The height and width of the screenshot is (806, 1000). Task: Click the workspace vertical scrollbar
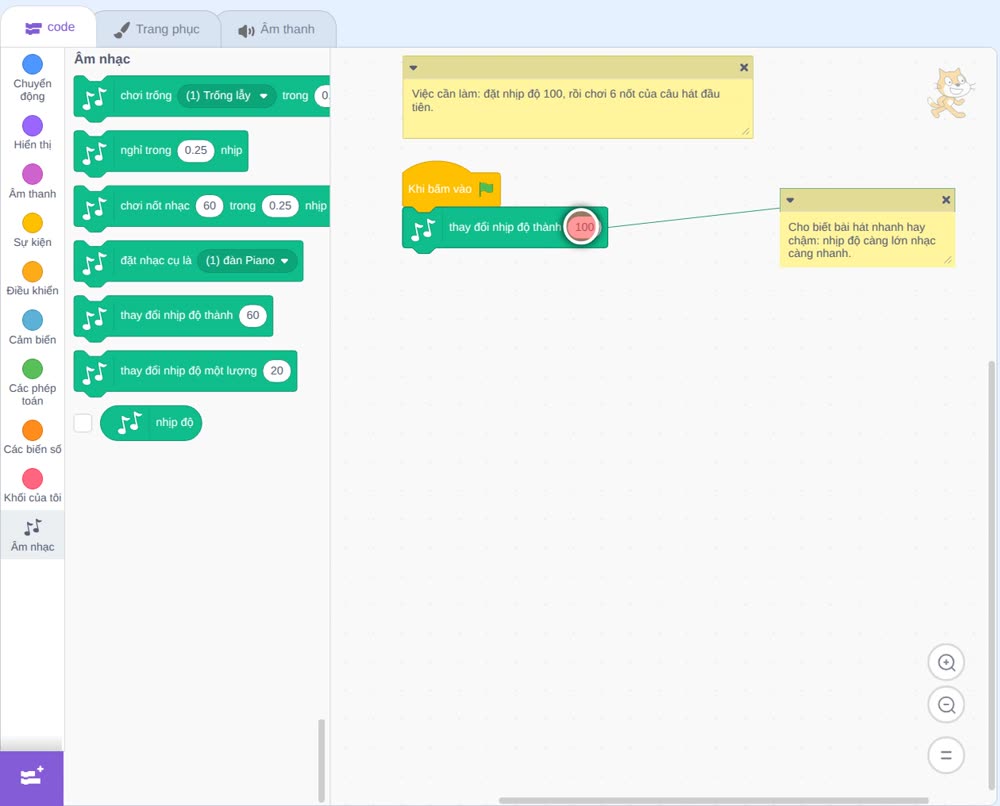coord(992,575)
